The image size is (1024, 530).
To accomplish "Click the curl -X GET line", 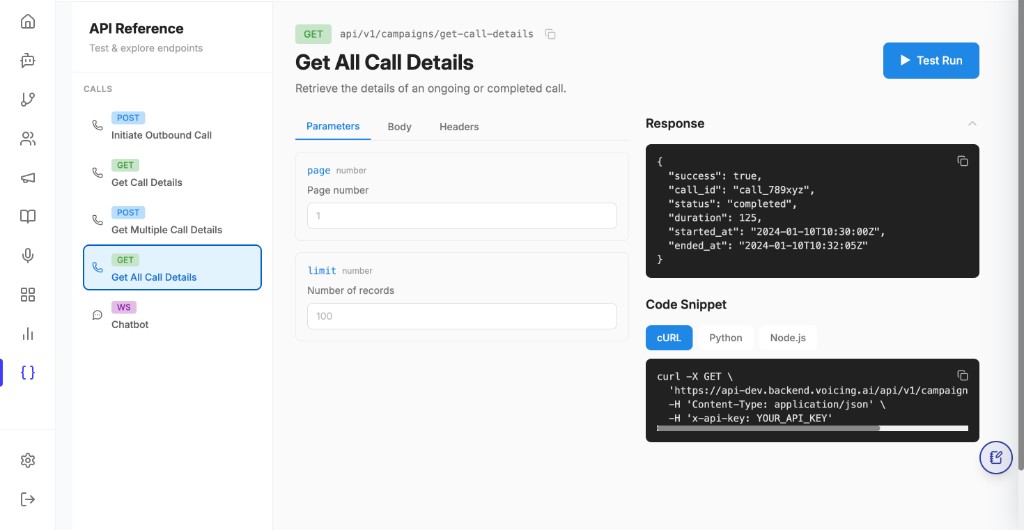I will click(x=695, y=377).
